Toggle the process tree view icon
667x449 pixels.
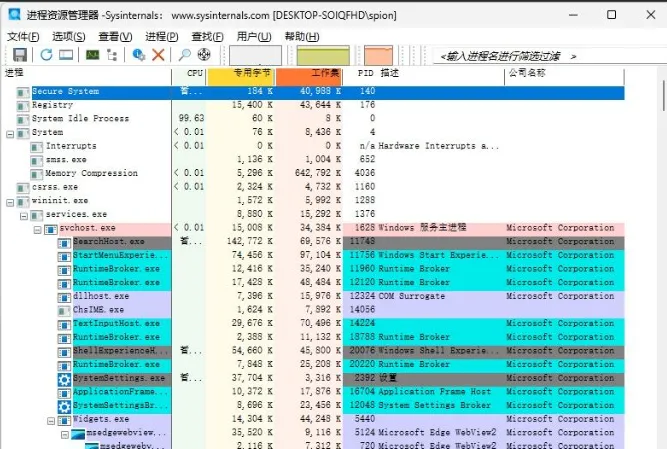point(112,54)
